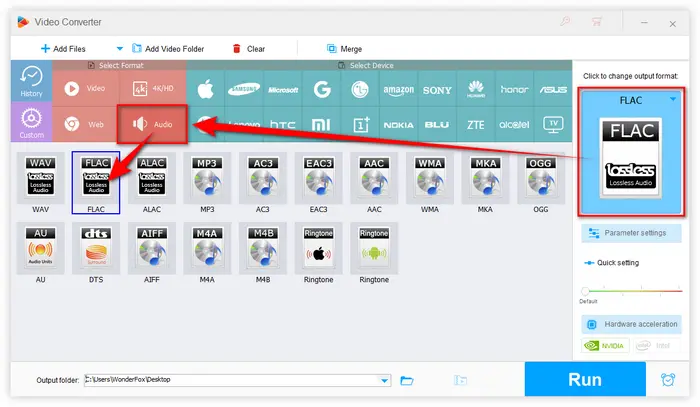Open Honor device presets
Image resolution: width=700 pixels, height=407 pixels.
tap(514, 89)
